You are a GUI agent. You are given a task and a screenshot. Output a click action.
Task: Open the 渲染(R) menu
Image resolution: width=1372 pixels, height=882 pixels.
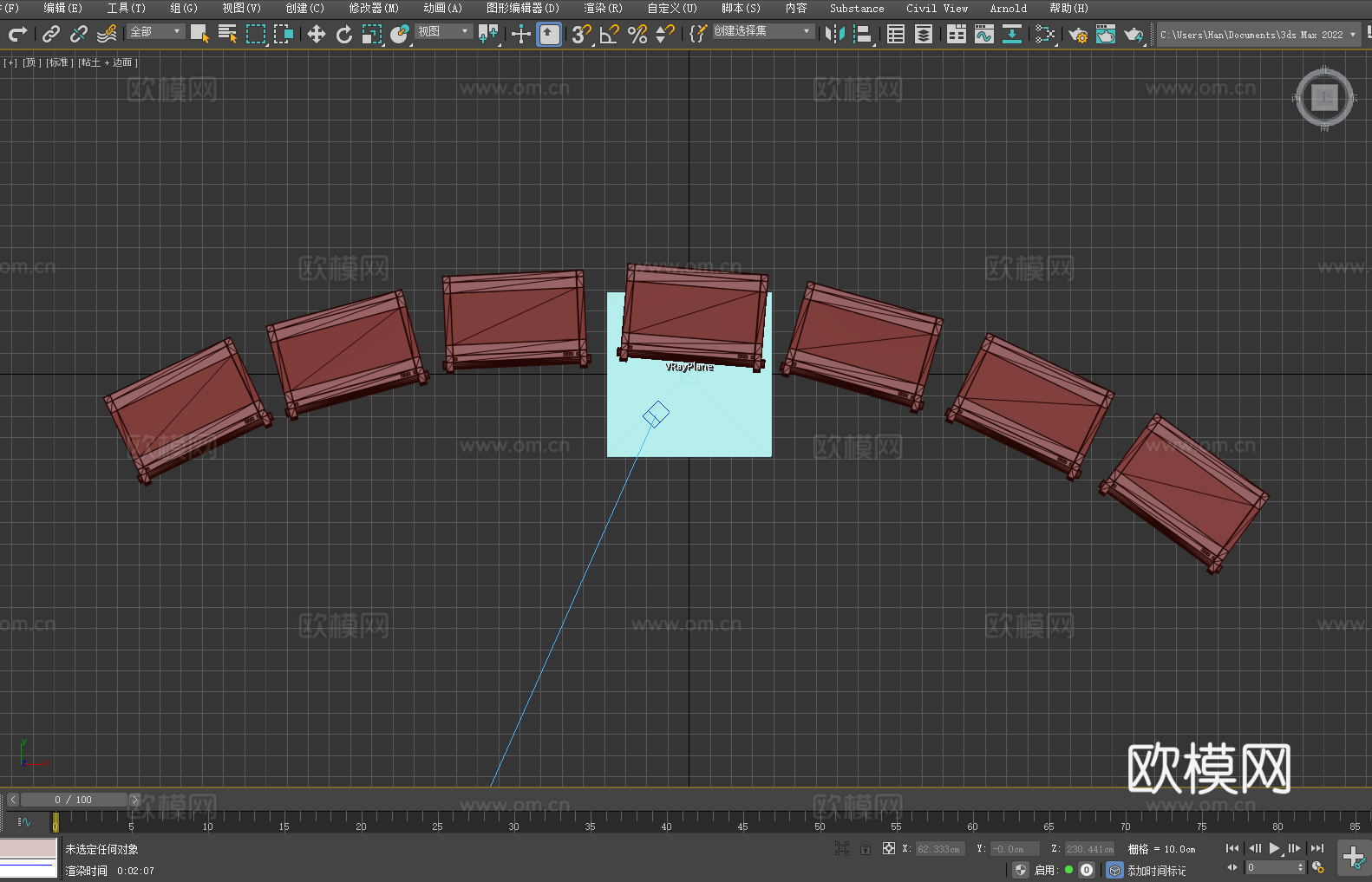603,8
